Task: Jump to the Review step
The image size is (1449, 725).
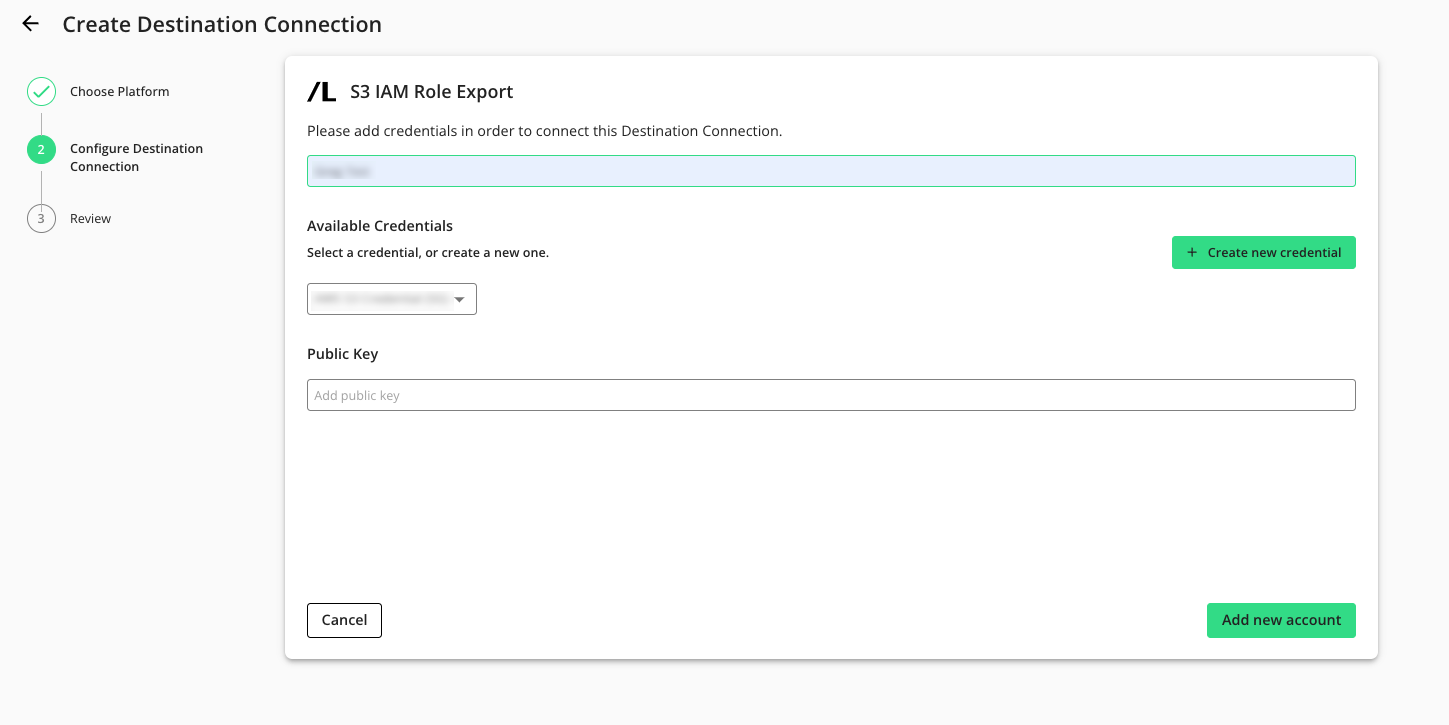Action: [x=90, y=219]
